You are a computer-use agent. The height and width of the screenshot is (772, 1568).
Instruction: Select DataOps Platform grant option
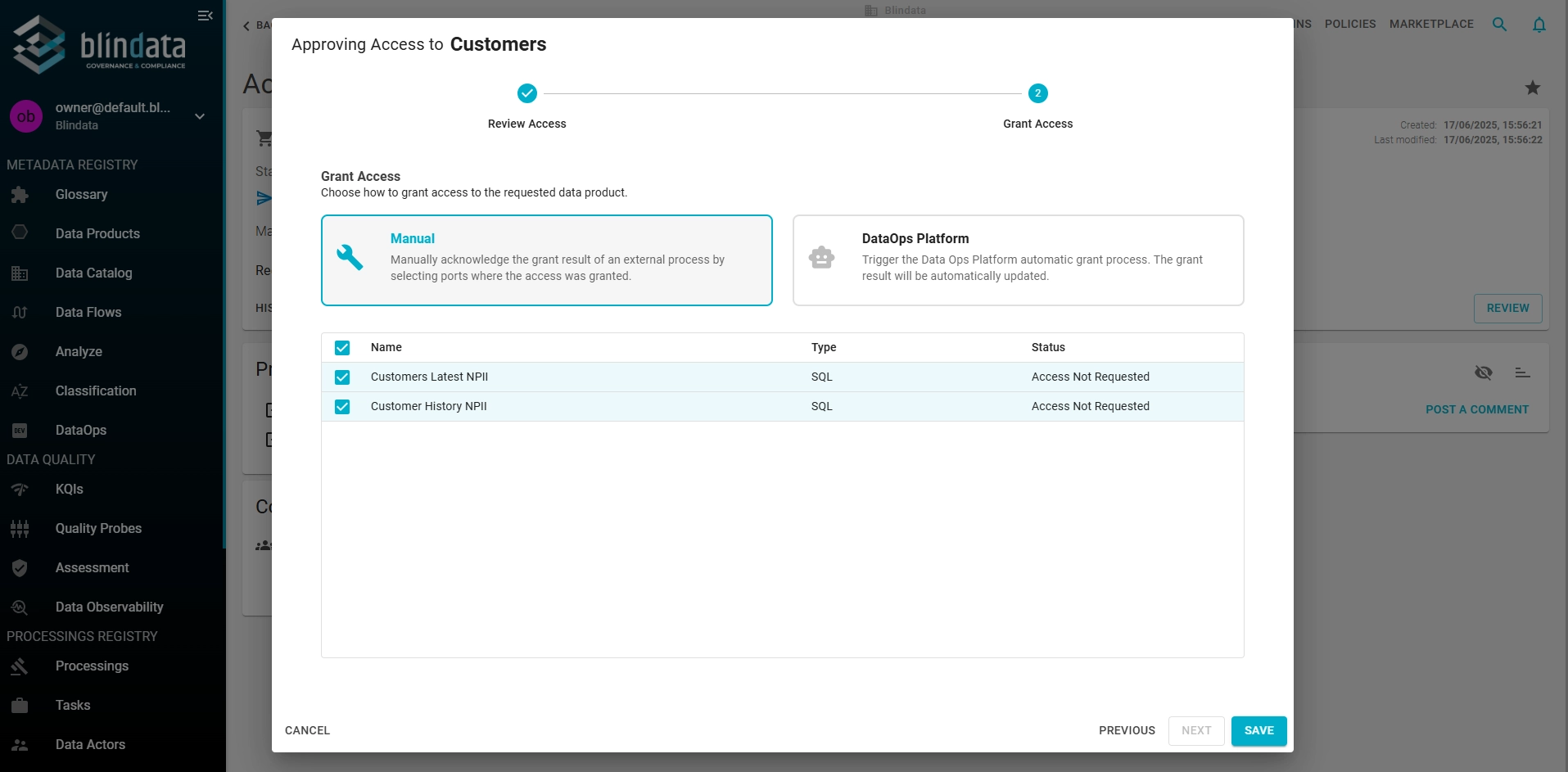1019,260
